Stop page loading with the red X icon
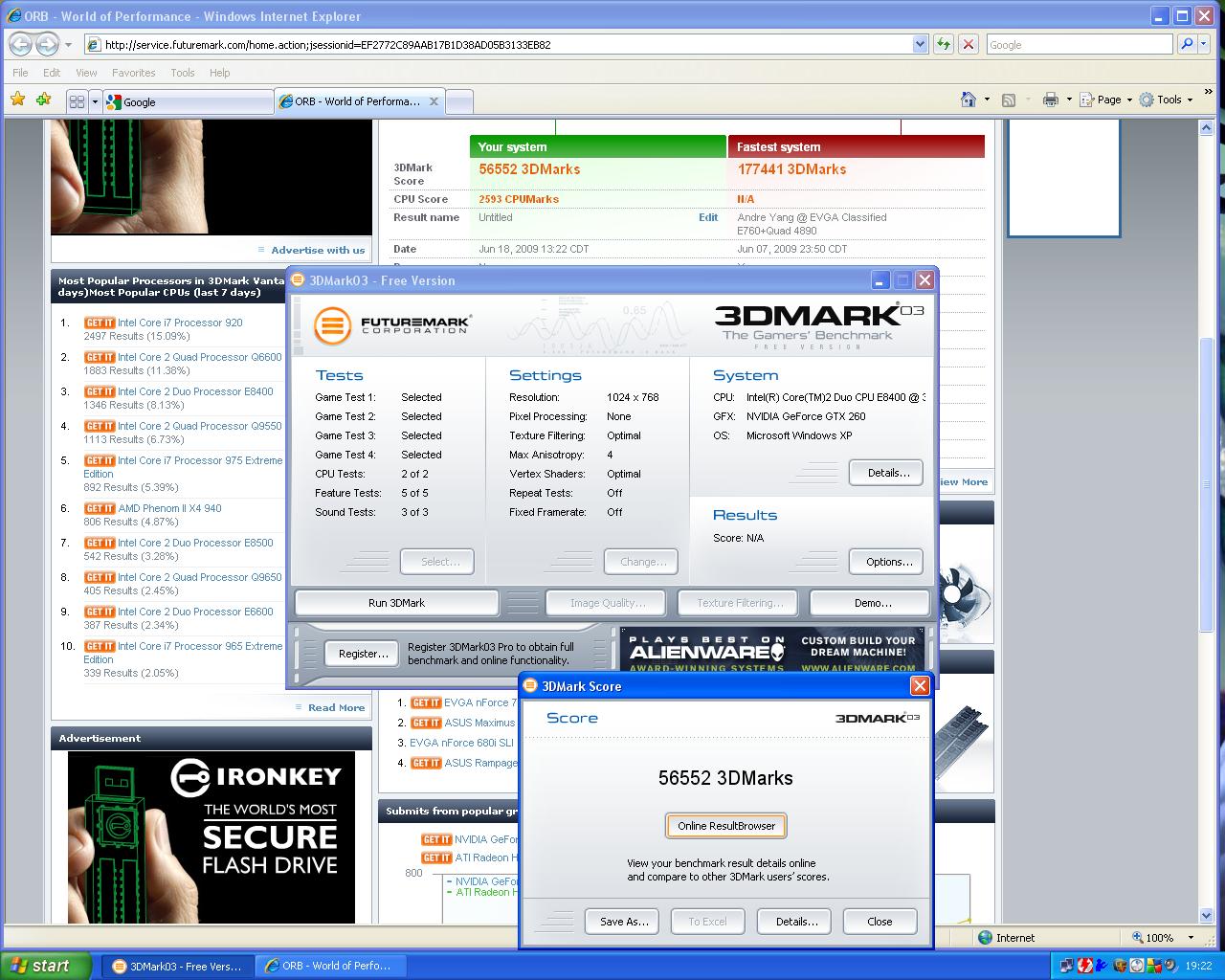Image resolution: width=1225 pixels, height=980 pixels. click(x=969, y=44)
